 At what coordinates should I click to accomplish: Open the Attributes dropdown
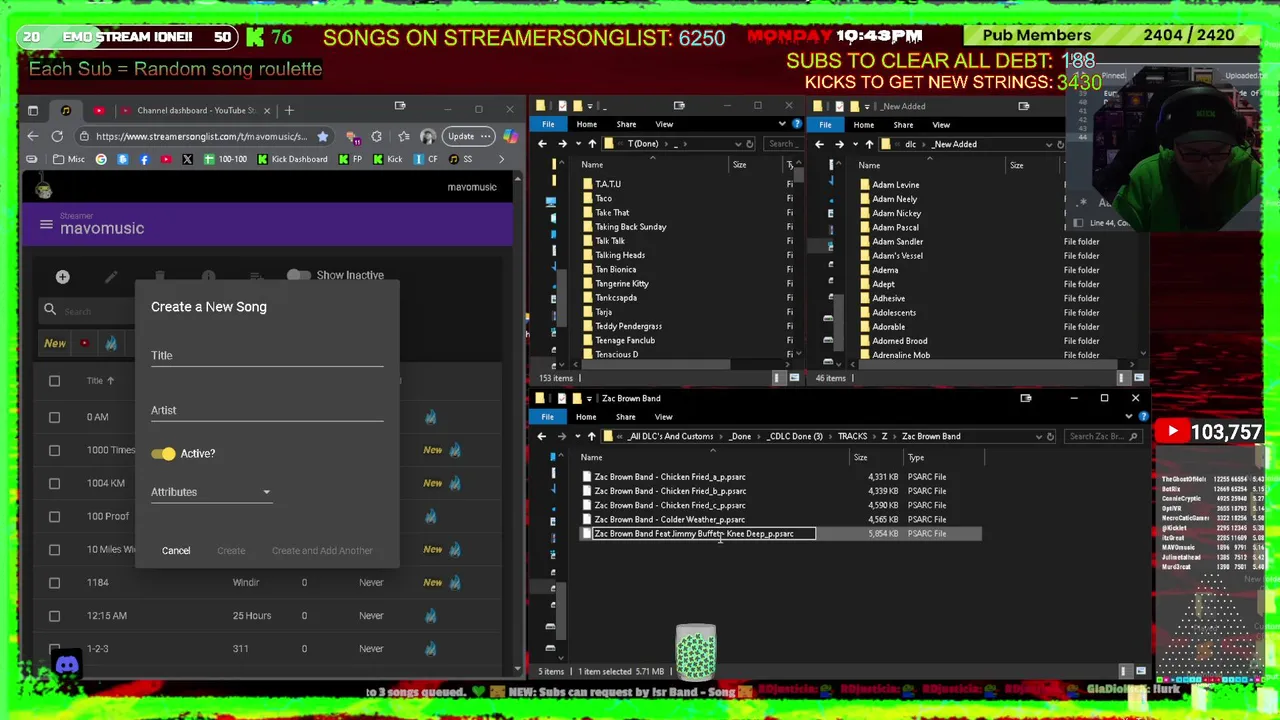pyautogui.click(x=211, y=492)
